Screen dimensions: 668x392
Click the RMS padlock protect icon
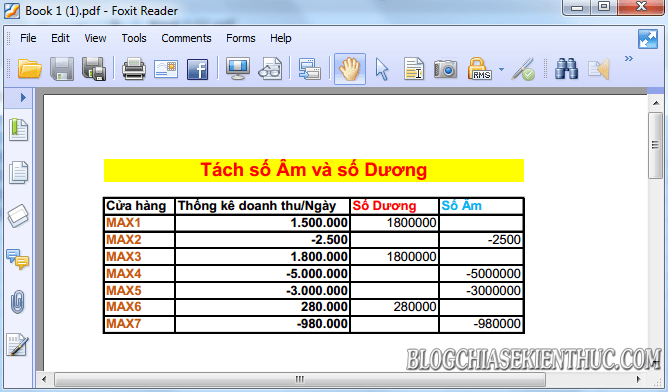point(479,69)
